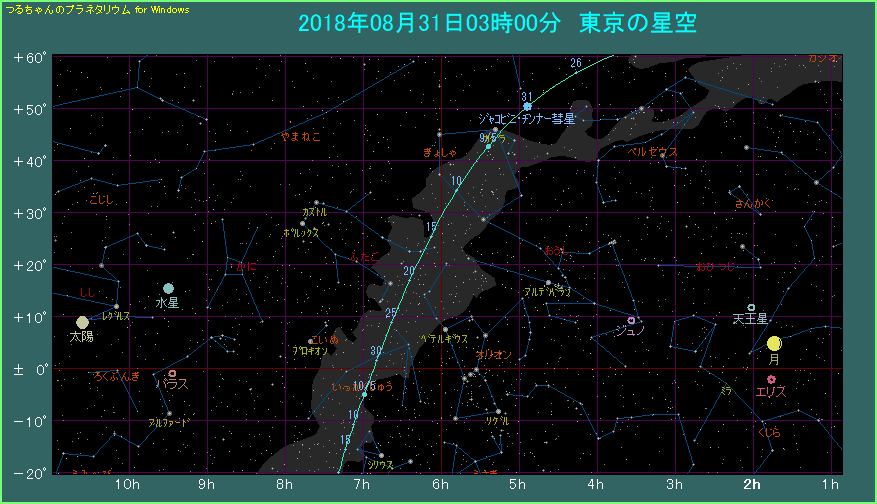Screen dimensions: 877x504
Task: Select the Uranus (天王星) marker
Action: pyautogui.click(x=751, y=307)
